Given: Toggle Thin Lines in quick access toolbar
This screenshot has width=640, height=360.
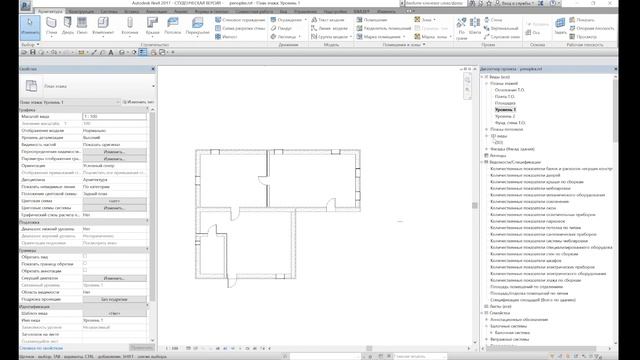Looking at the screenshot, I should (x=142, y=52).
